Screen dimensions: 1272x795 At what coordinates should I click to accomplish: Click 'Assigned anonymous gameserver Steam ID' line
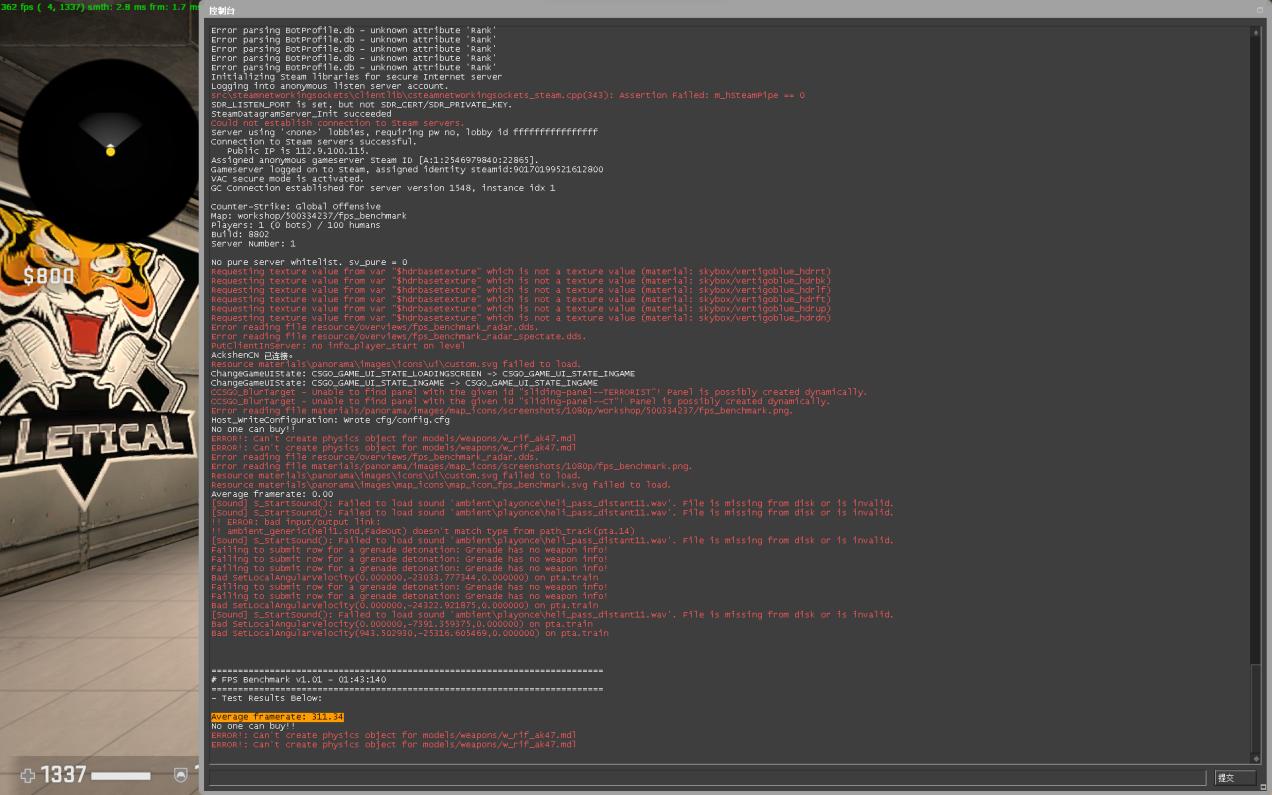coord(375,160)
